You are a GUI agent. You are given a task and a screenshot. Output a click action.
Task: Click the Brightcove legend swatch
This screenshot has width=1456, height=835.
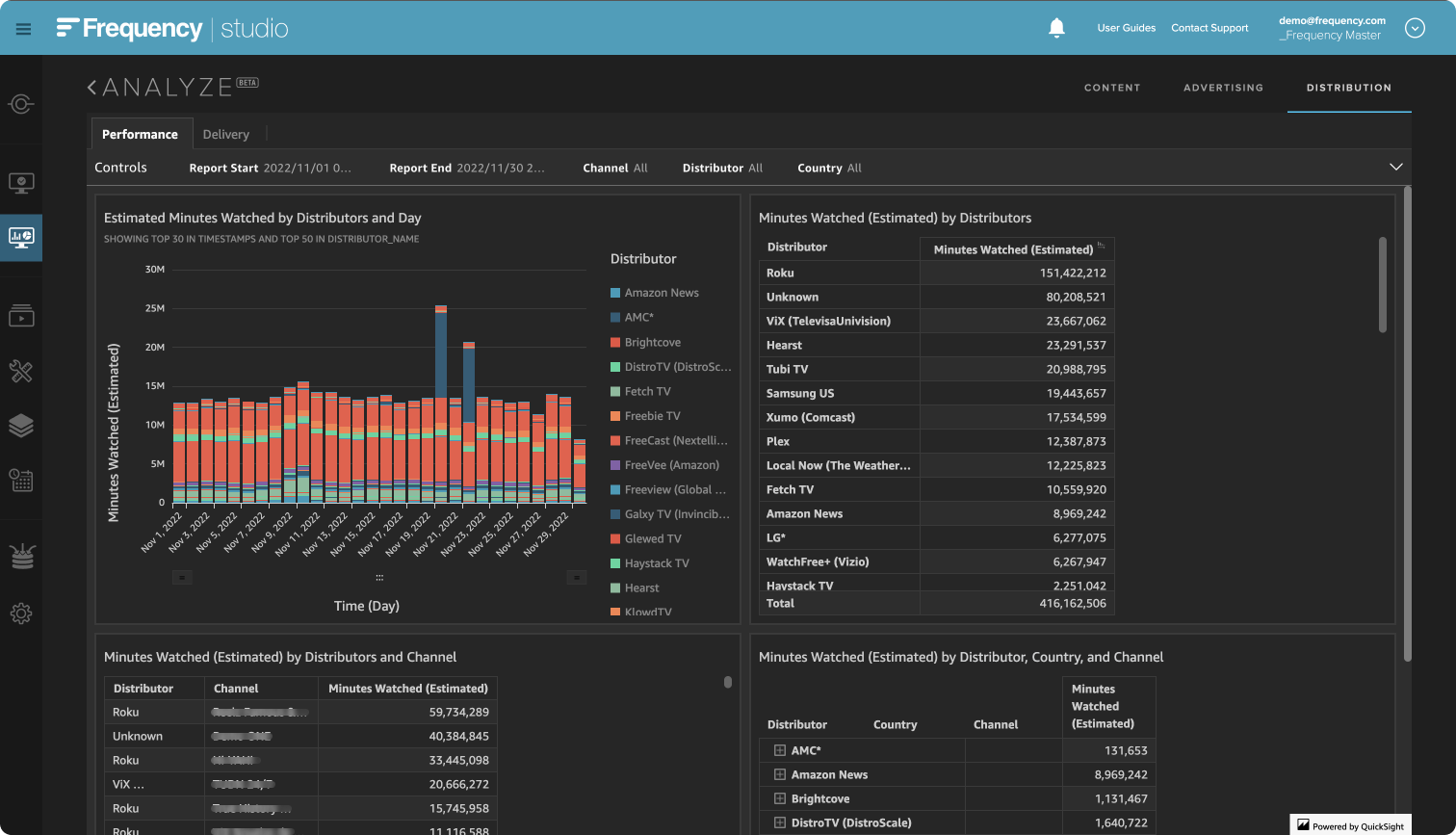tap(615, 342)
